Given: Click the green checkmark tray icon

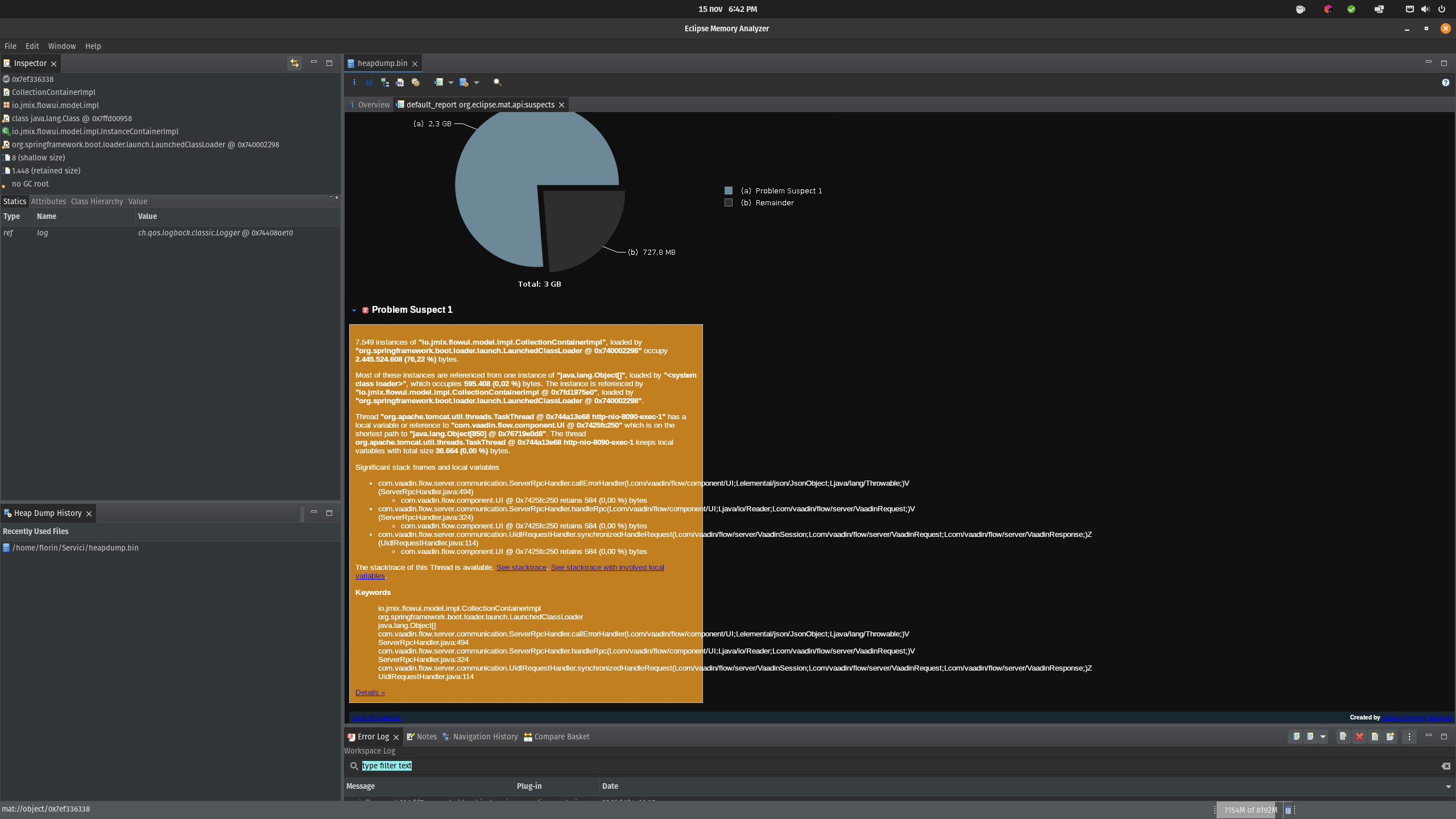Looking at the screenshot, I should (x=1351, y=9).
